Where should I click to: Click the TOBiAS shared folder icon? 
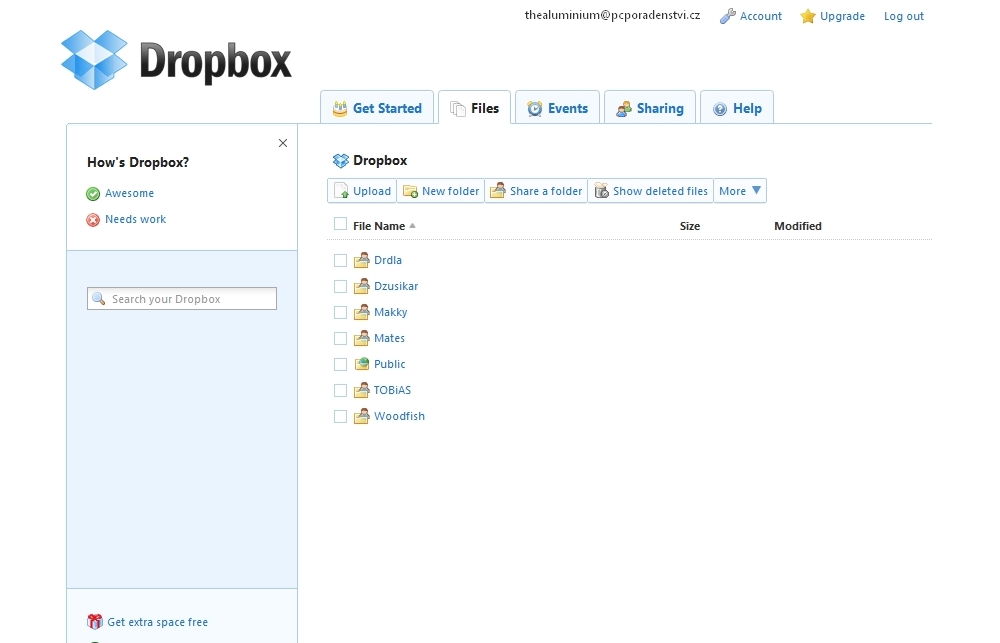(362, 390)
